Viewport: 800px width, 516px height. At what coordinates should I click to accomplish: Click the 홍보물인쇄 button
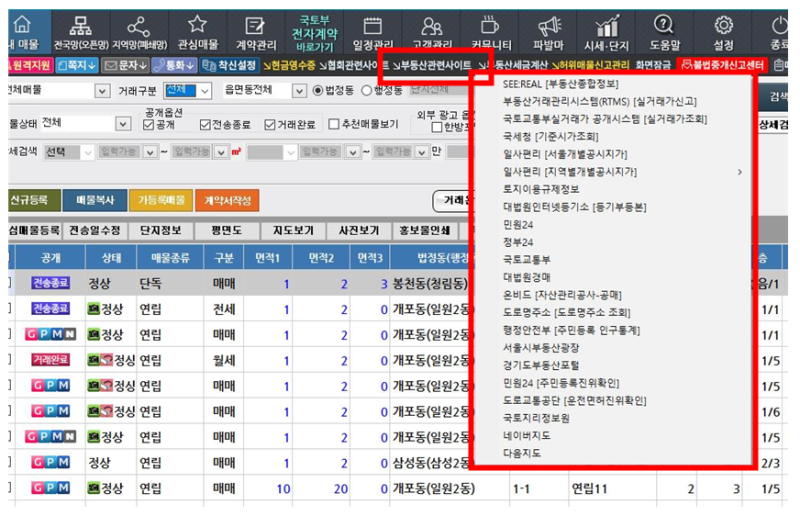coord(424,231)
